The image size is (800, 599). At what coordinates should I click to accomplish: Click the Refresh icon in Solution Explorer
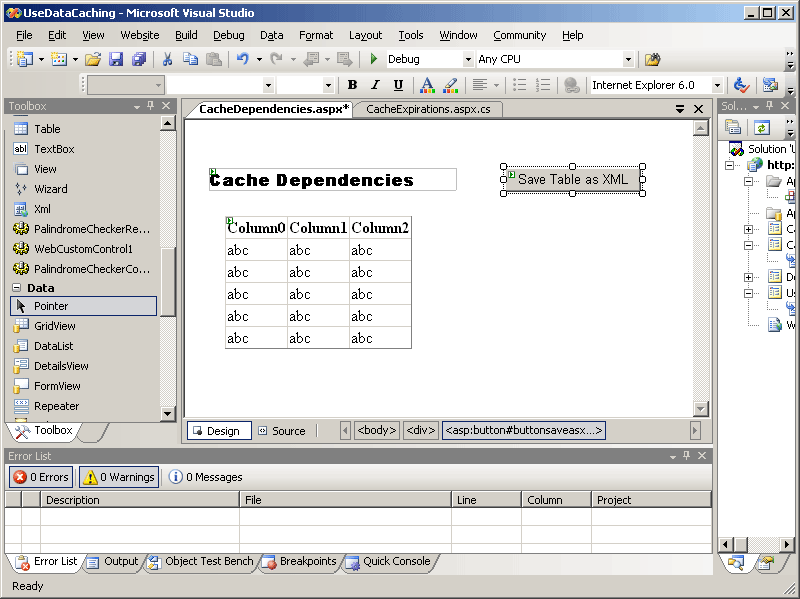tap(762, 127)
